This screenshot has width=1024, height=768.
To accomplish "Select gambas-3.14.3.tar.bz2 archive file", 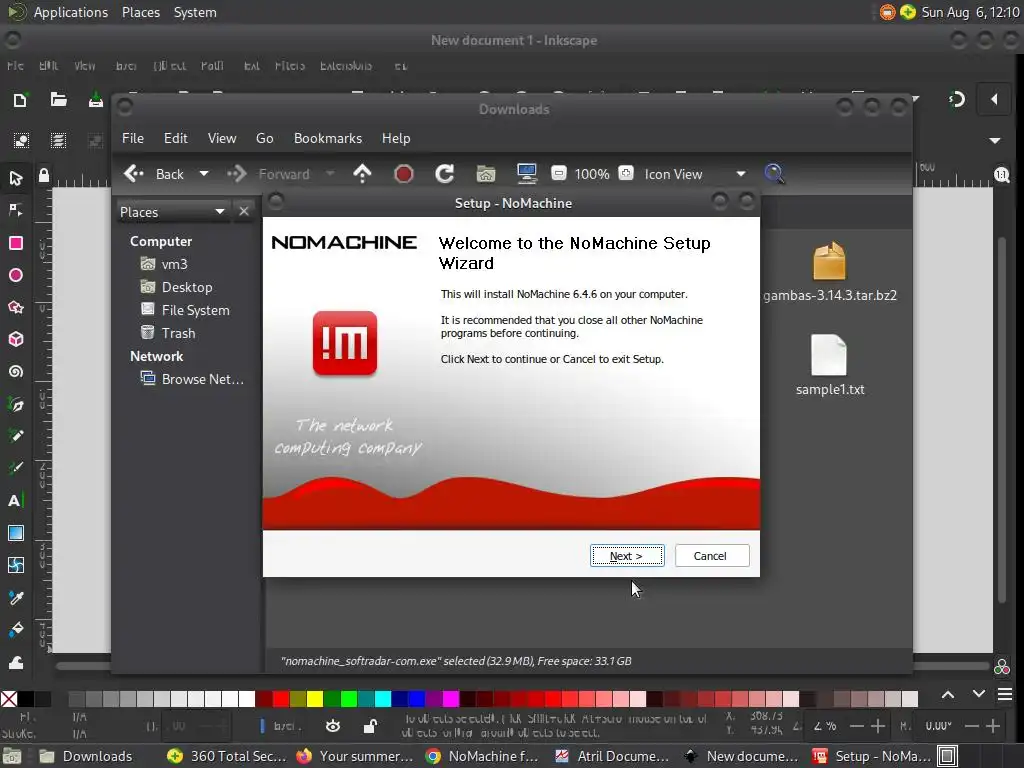I will click(x=829, y=272).
